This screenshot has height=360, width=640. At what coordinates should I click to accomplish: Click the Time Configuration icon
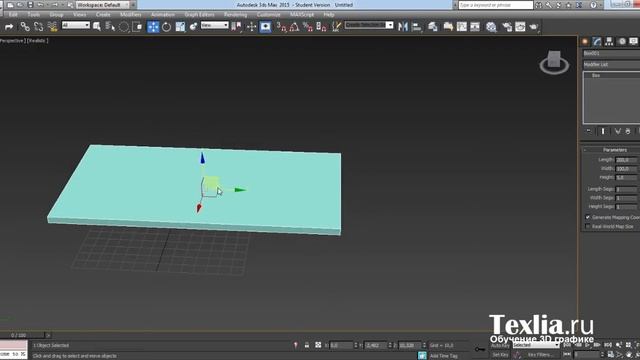coord(611,355)
